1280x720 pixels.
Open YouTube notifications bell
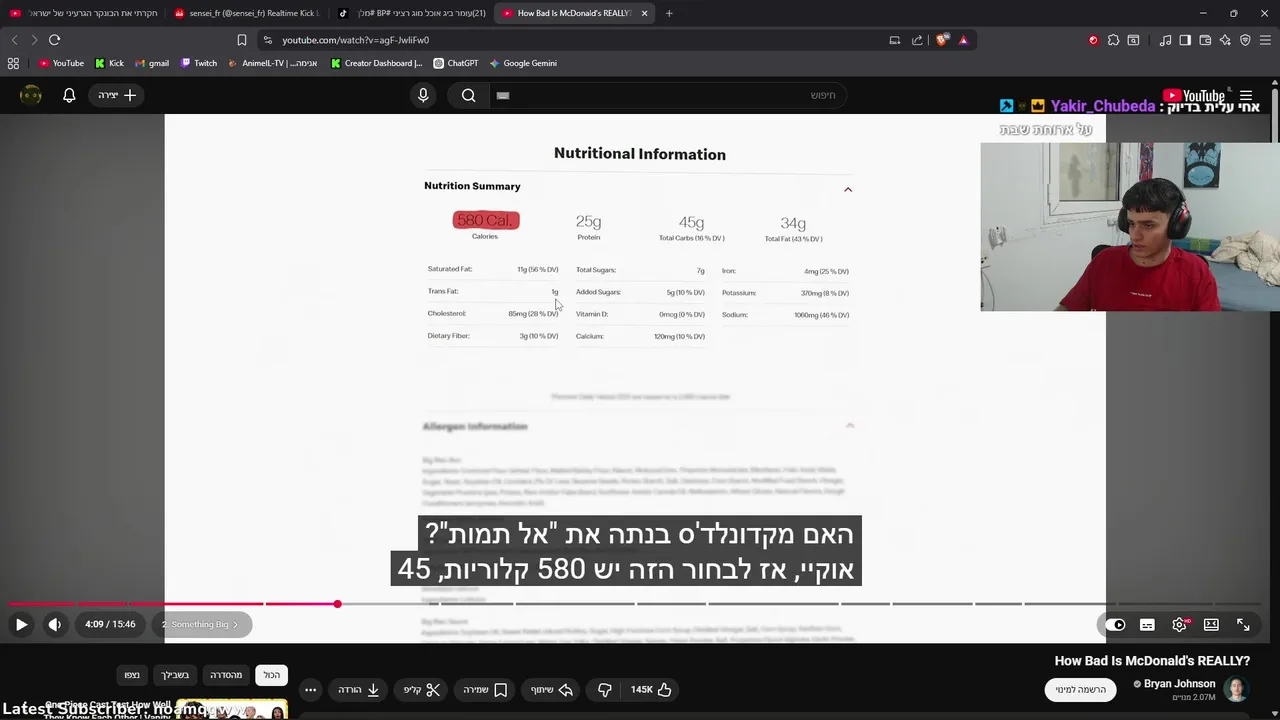(69, 95)
